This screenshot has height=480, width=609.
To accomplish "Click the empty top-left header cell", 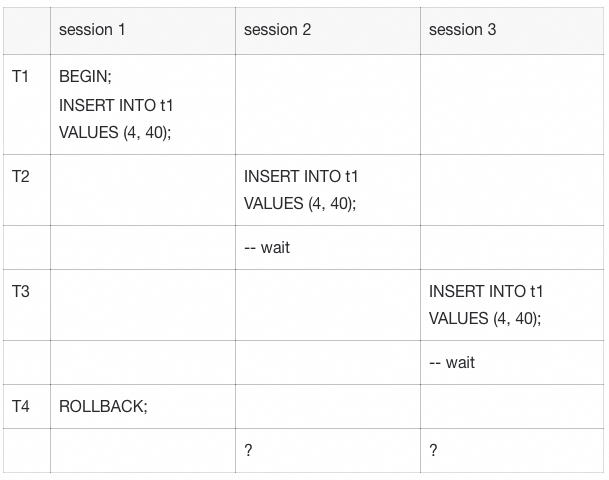I will (27, 31).
